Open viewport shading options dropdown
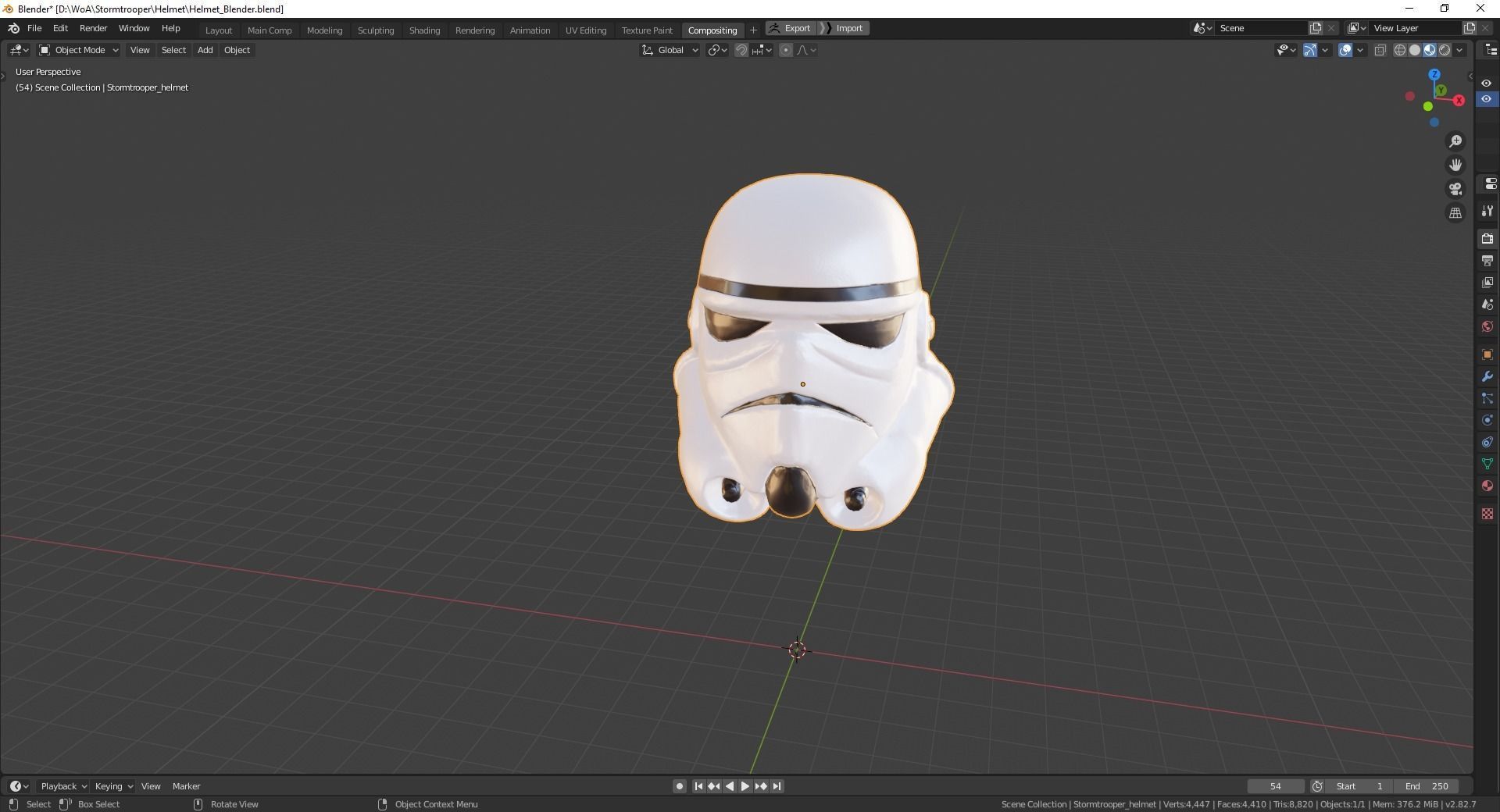This screenshot has width=1500, height=812. point(1459,50)
